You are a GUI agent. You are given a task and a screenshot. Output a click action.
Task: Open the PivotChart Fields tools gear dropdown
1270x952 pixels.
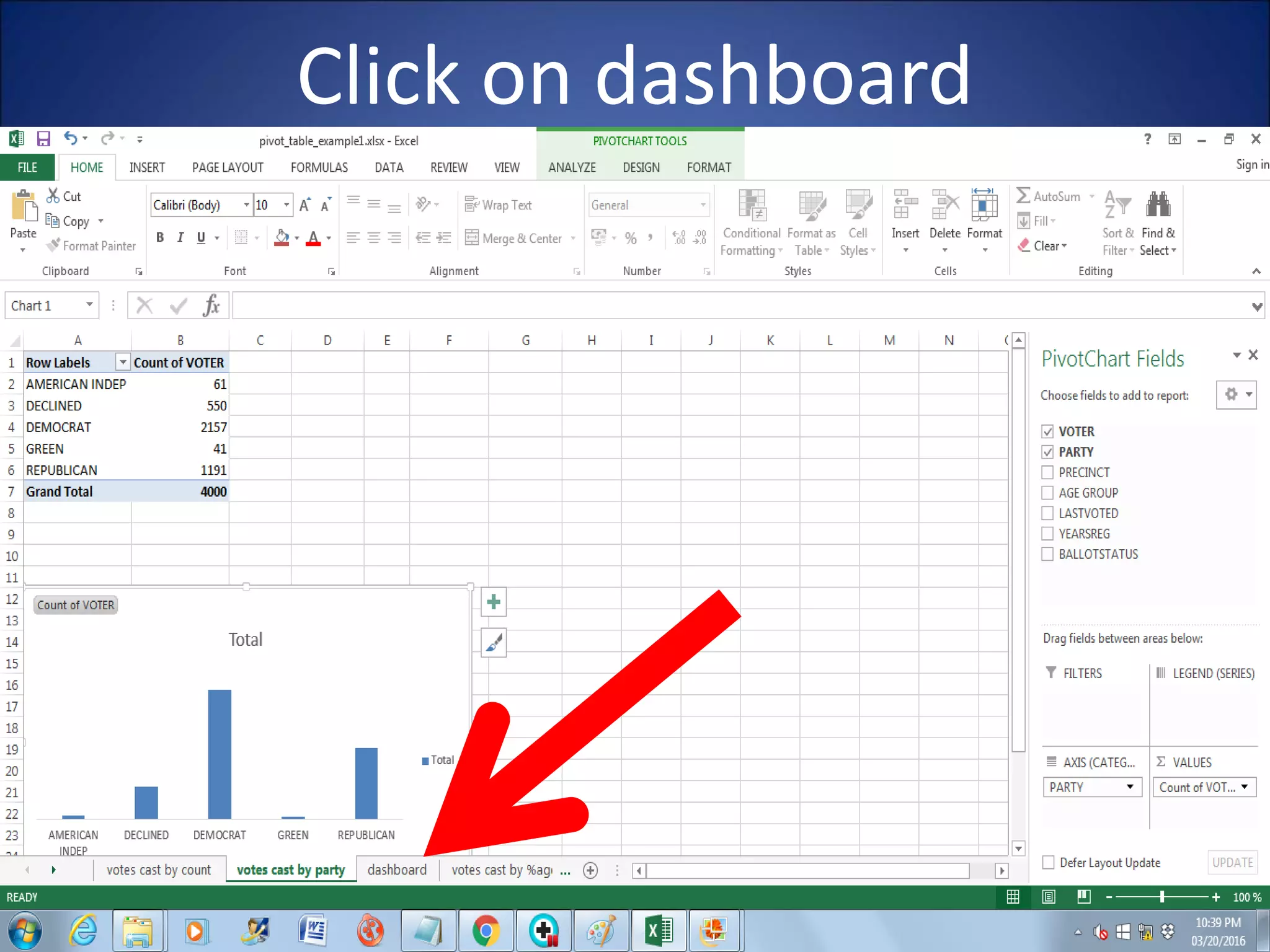(1237, 394)
